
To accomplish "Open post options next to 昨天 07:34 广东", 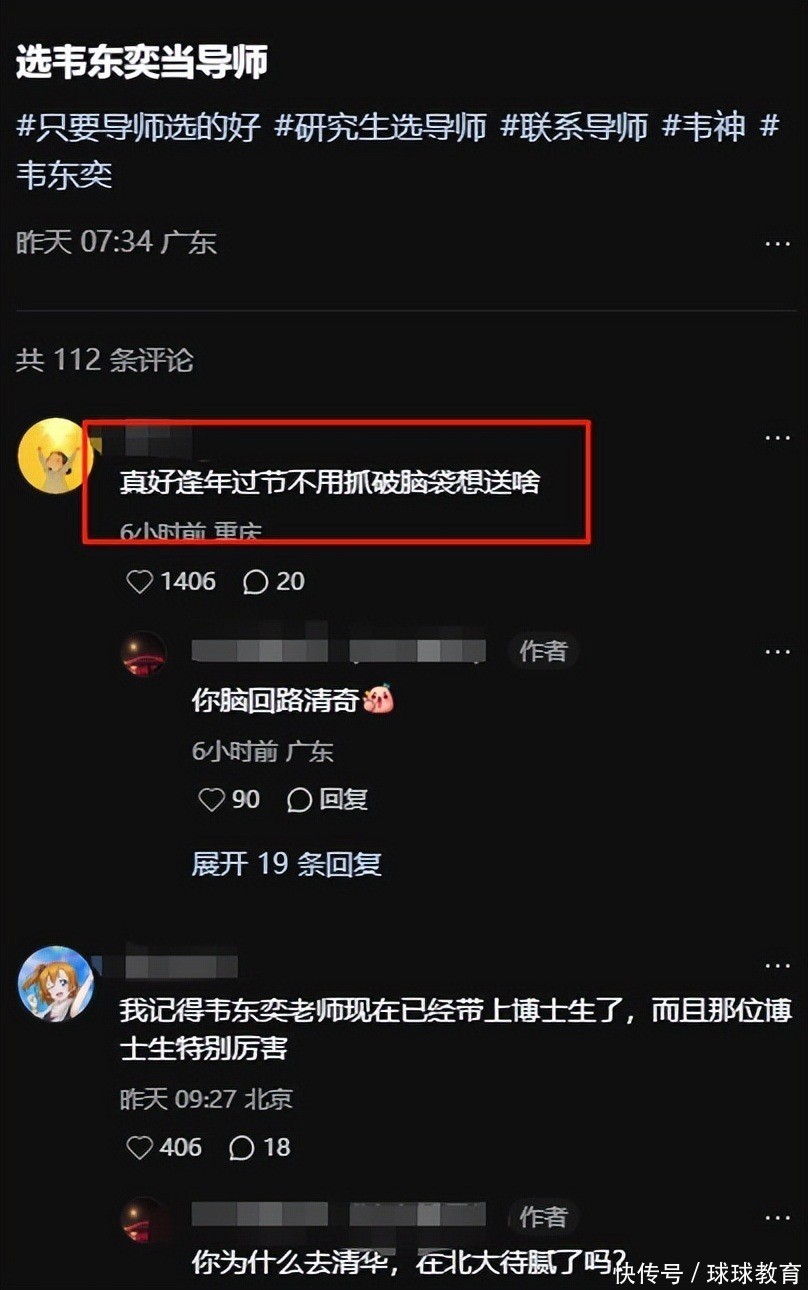I will click(778, 244).
